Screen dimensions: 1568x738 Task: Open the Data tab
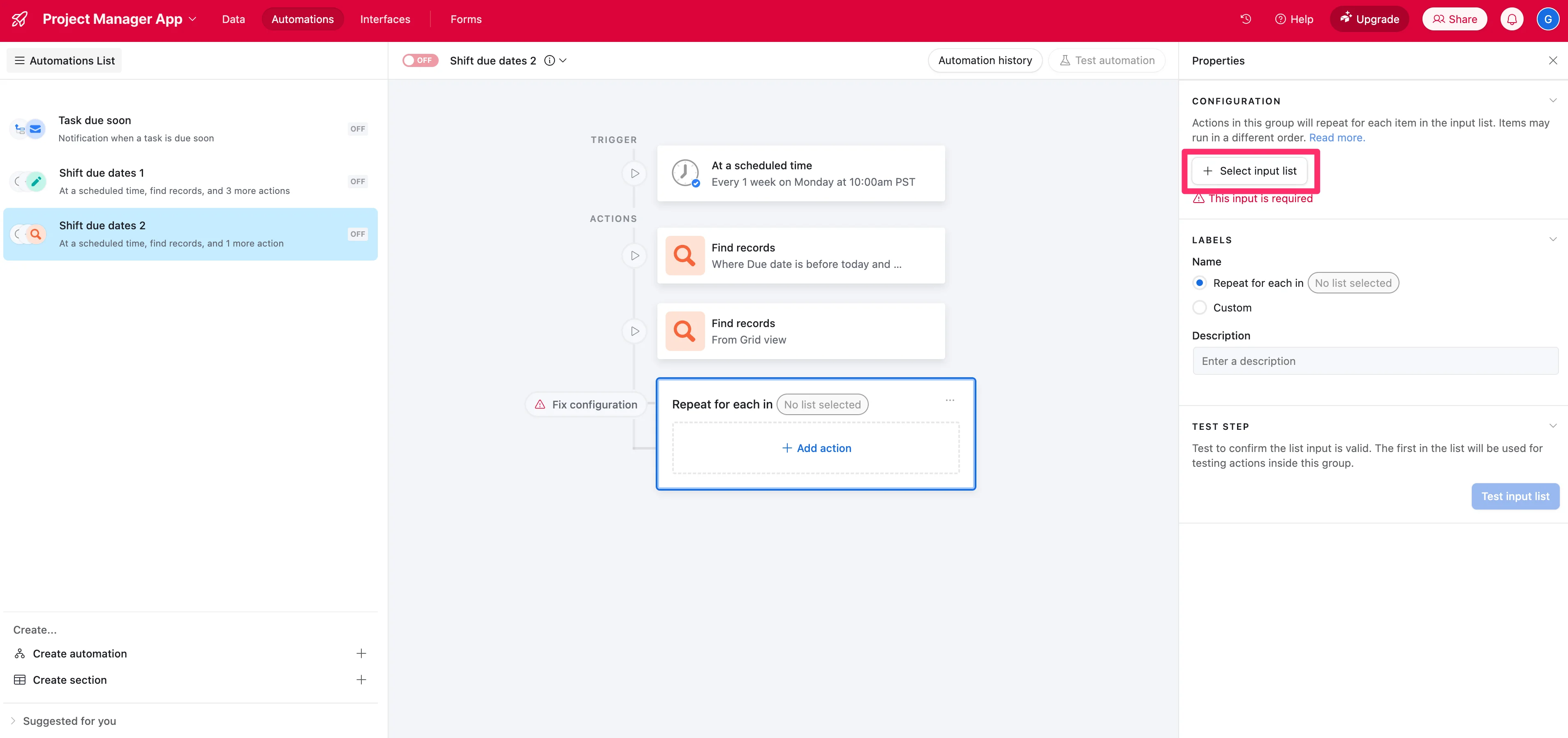[233, 19]
